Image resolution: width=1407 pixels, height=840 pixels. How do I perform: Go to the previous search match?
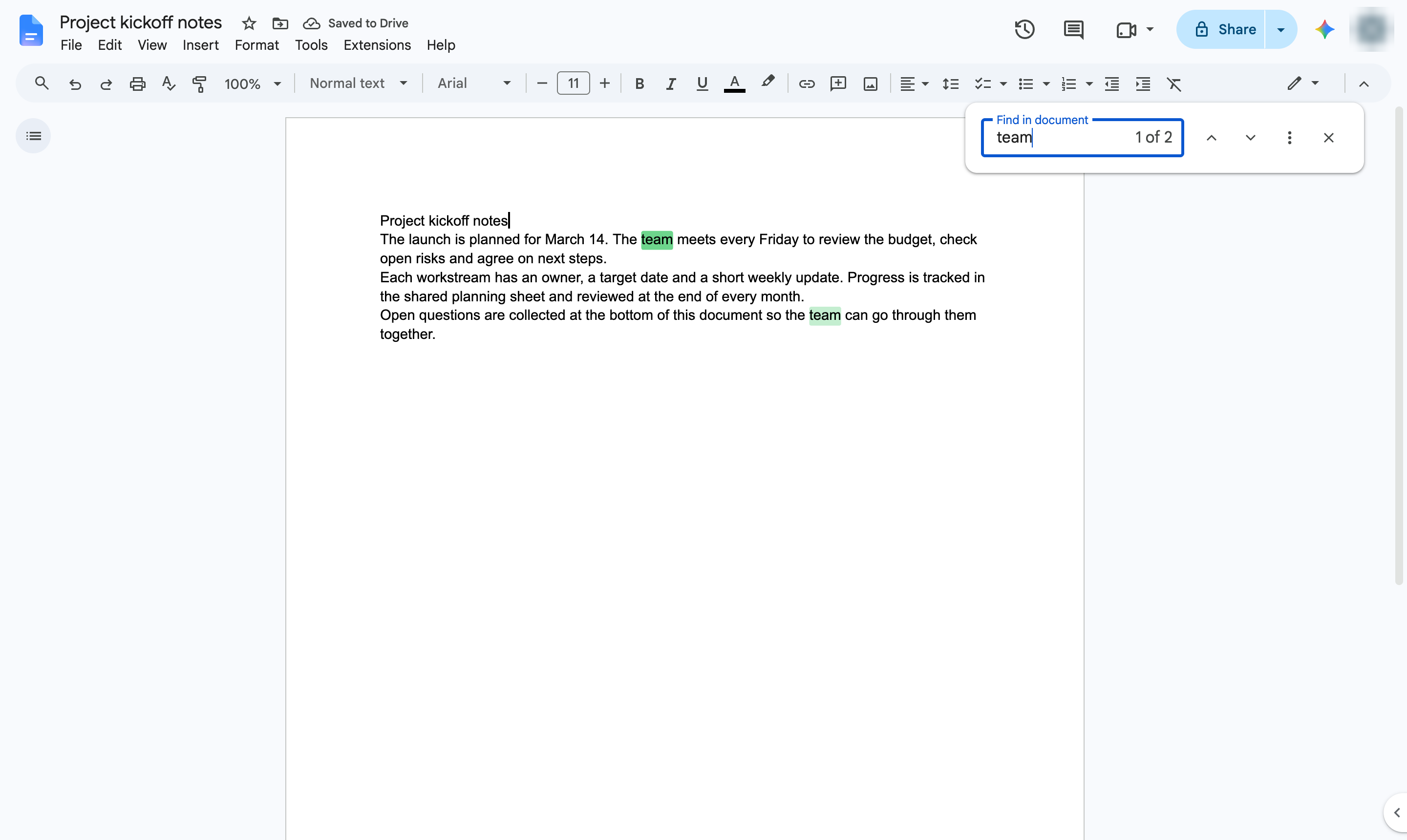coord(1211,138)
